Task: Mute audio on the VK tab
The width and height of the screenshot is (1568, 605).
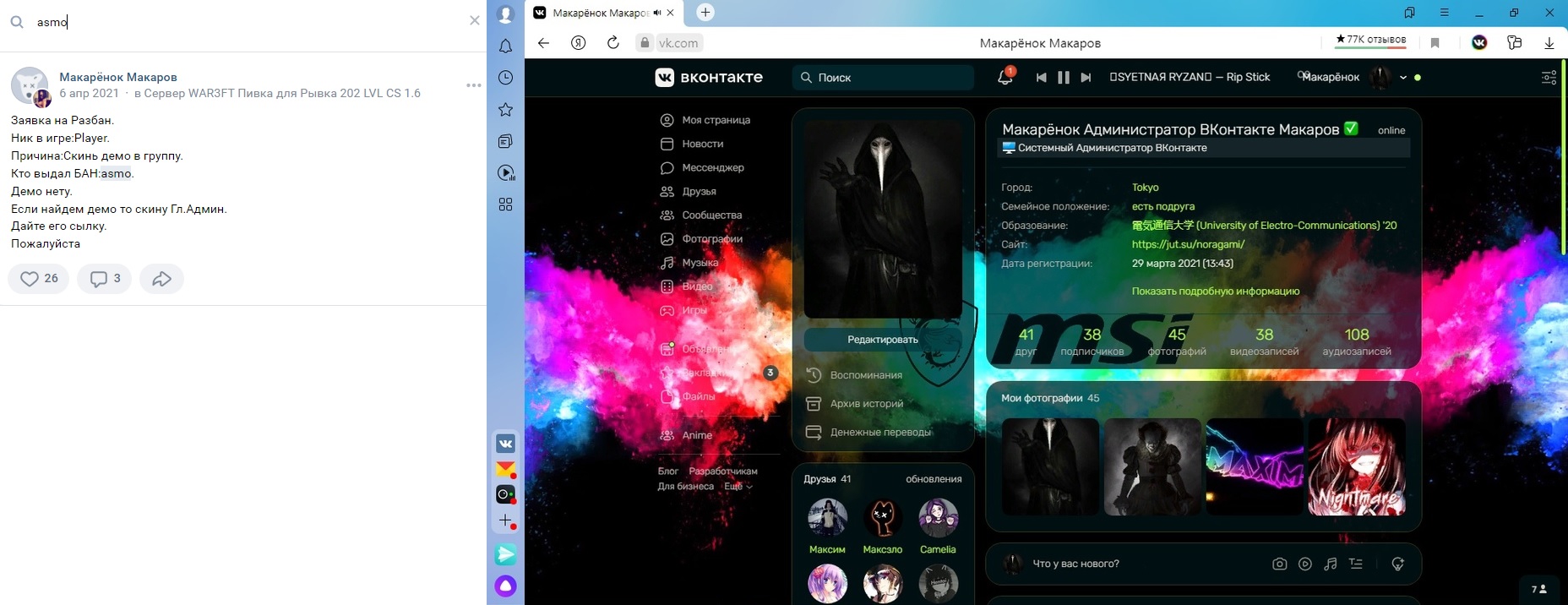Action: click(x=656, y=13)
